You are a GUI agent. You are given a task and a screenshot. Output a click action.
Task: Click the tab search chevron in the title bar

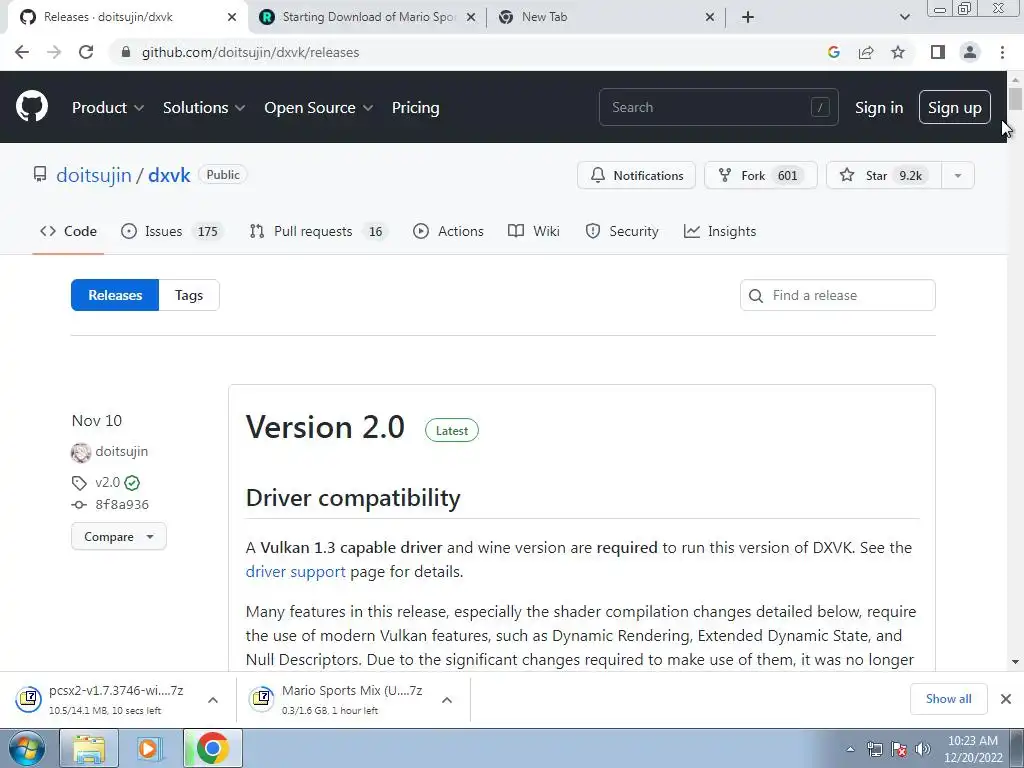pos(904,17)
